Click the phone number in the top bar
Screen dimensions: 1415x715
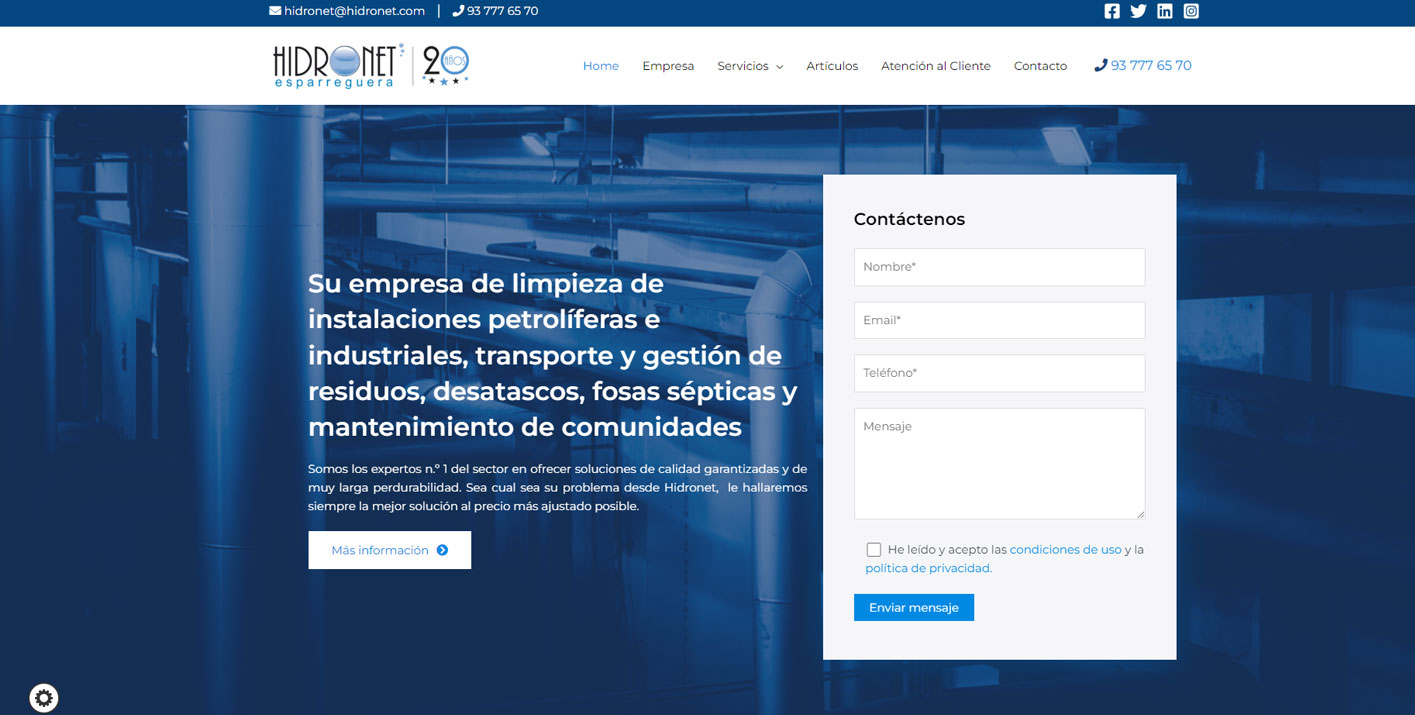pyautogui.click(x=495, y=11)
